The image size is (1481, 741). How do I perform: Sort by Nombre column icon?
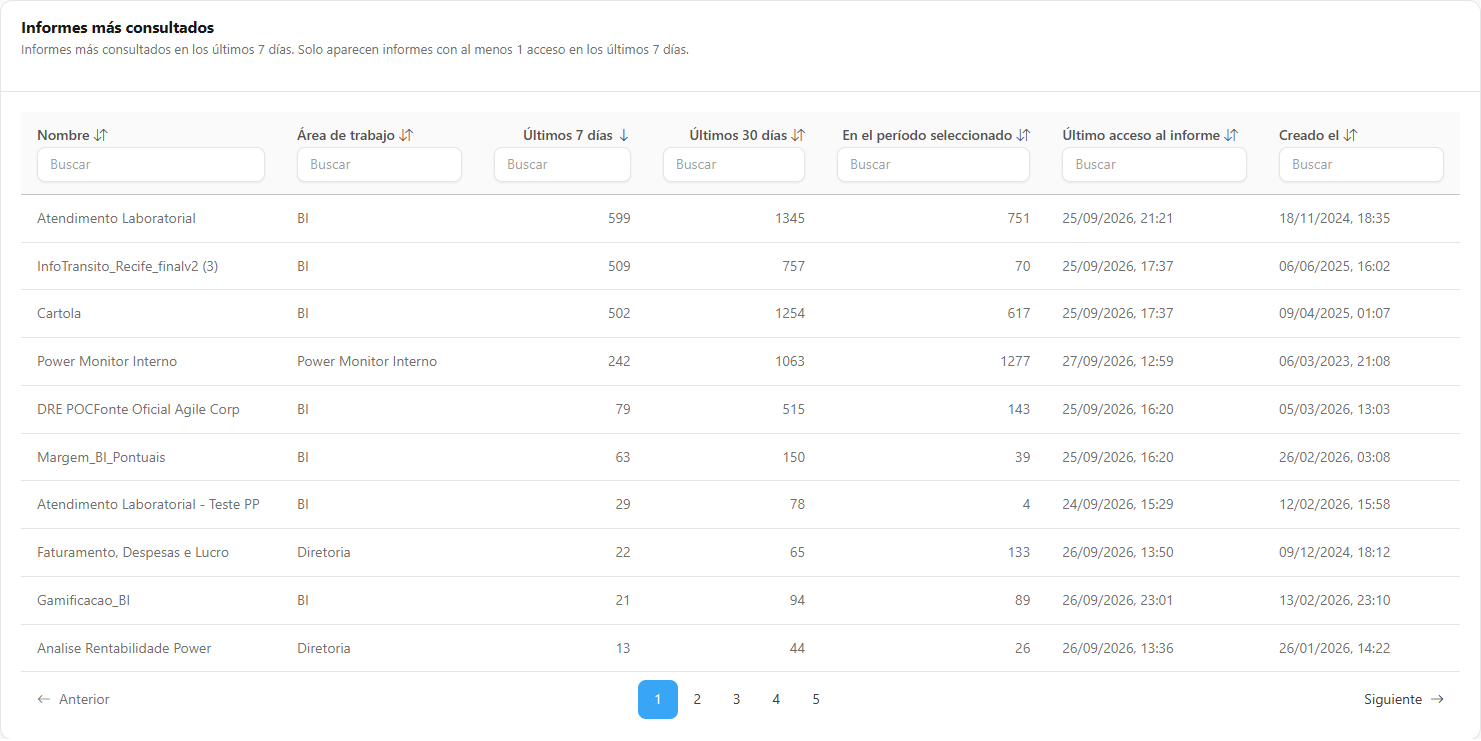tap(100, 135)
